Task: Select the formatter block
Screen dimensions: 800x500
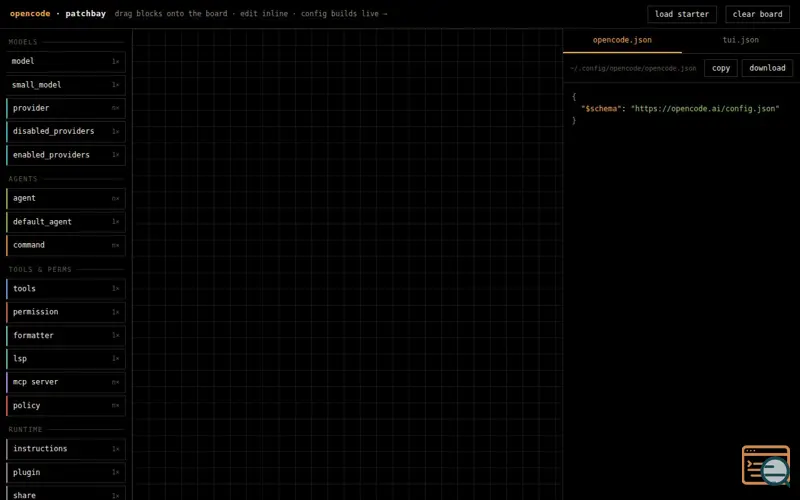Action: 66,335
